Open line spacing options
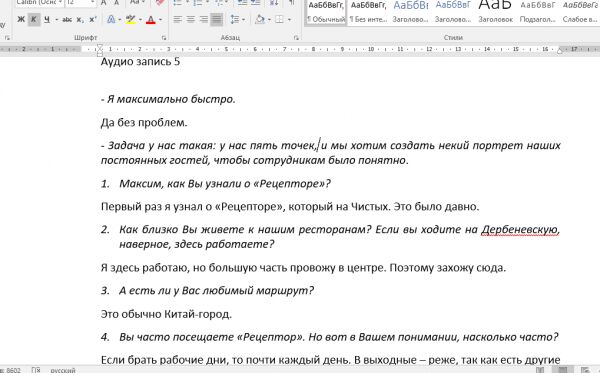600x373 pixels. [235, 19]
